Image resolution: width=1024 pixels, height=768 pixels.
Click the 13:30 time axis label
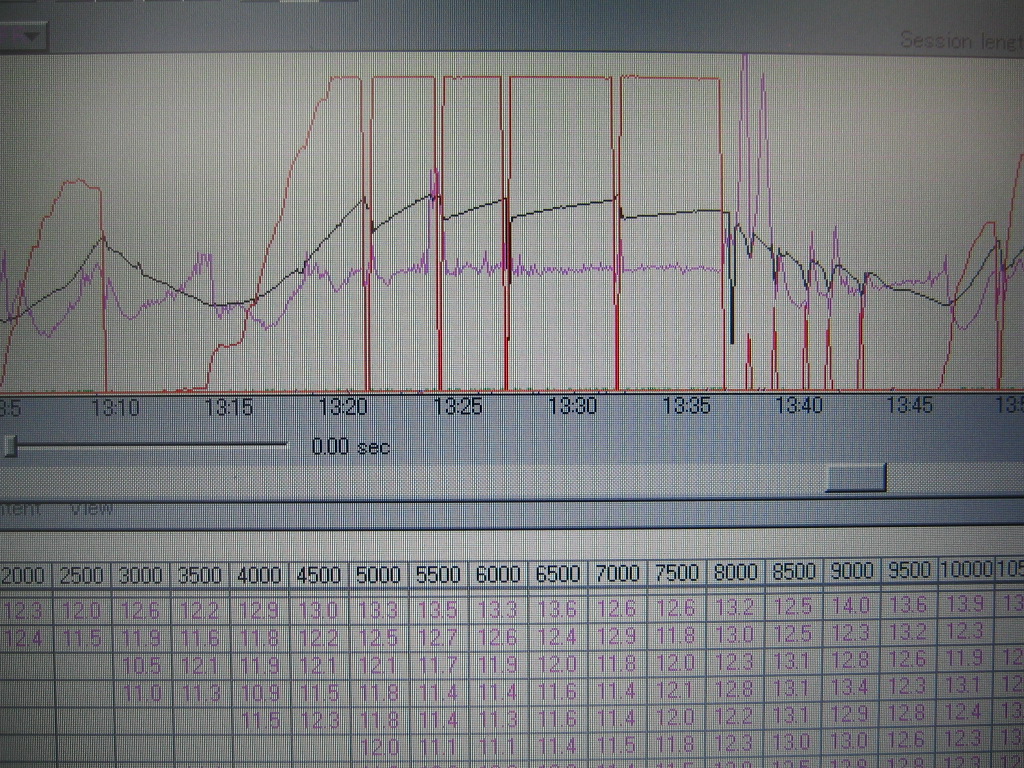click(572, 406)
